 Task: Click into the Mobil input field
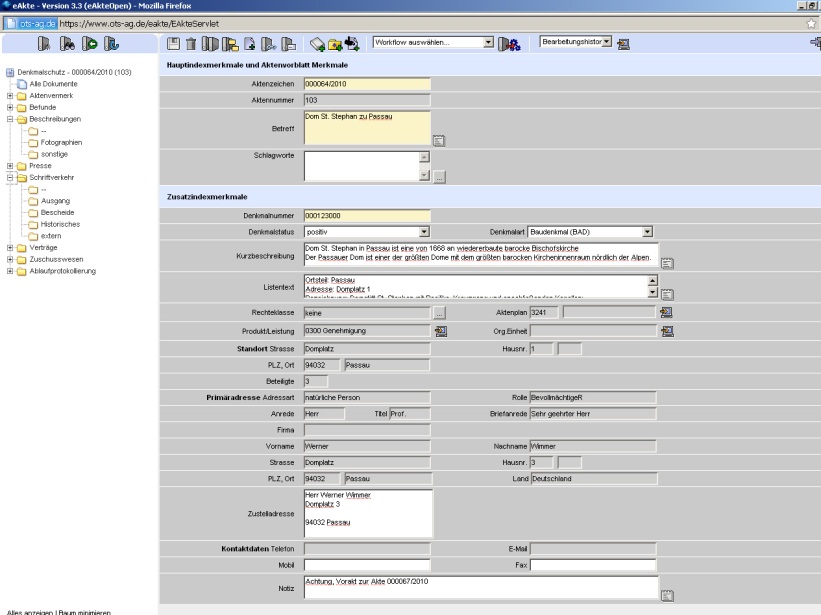tap(366, 564)
